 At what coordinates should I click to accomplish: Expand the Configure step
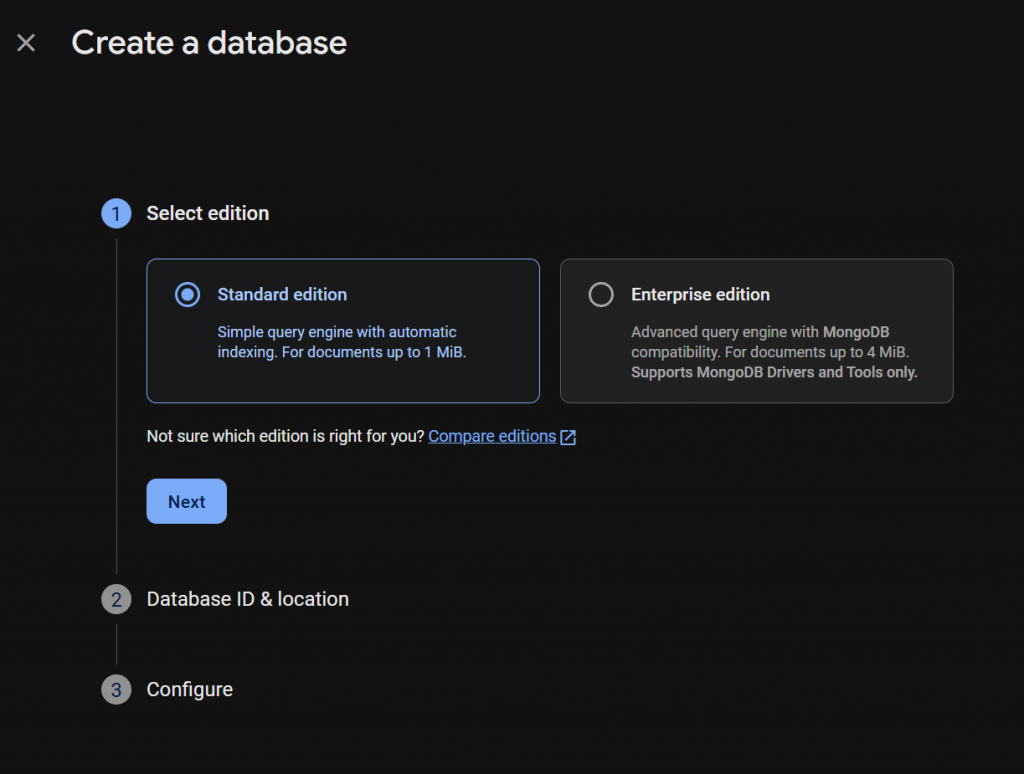(190, 689)
